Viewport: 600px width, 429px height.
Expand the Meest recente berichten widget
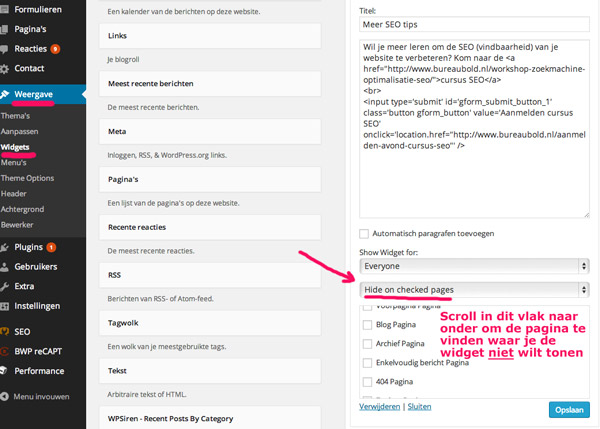(210, 84)
